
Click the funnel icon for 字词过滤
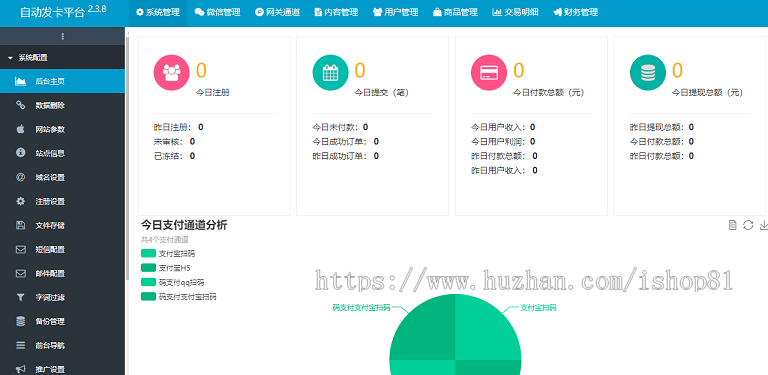click(x=21, y=297)
